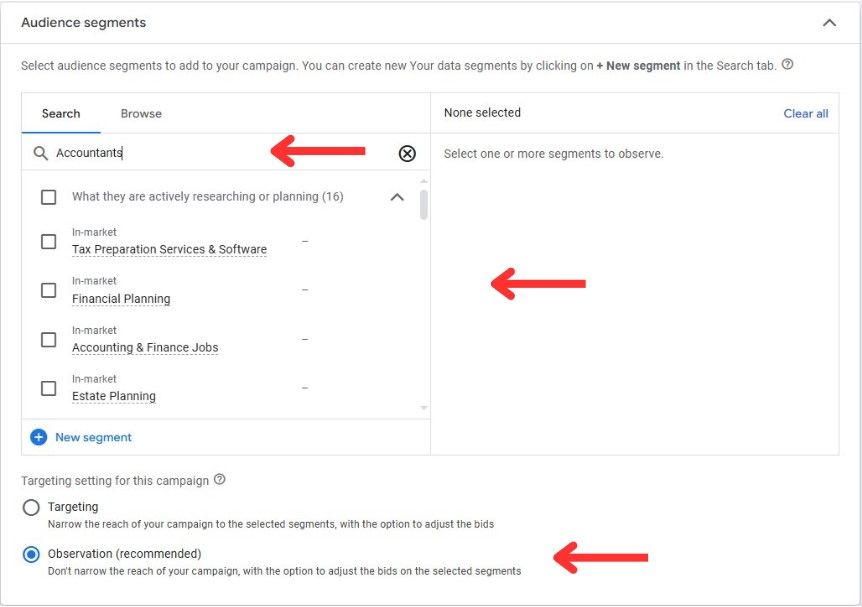Open help icon beside Search tab description
Screen dimensions: 862x607
coord(787,64)
